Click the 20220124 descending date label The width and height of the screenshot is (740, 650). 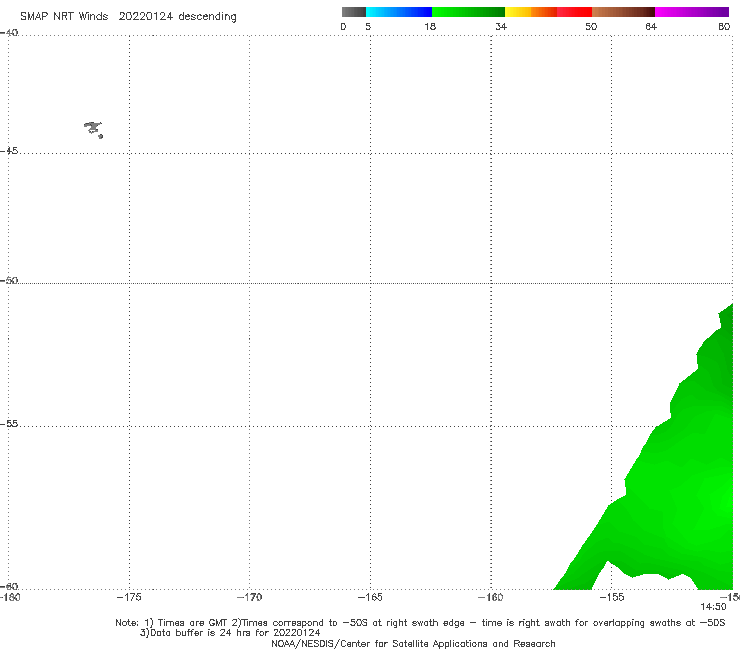(x=177, y=16)
